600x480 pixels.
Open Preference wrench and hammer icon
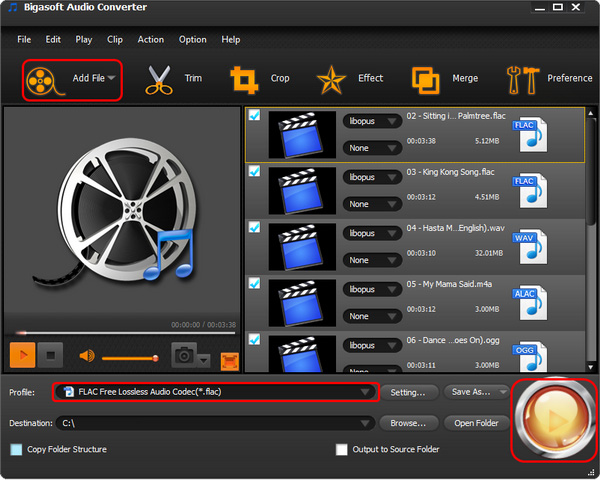[x=522, y=80]
